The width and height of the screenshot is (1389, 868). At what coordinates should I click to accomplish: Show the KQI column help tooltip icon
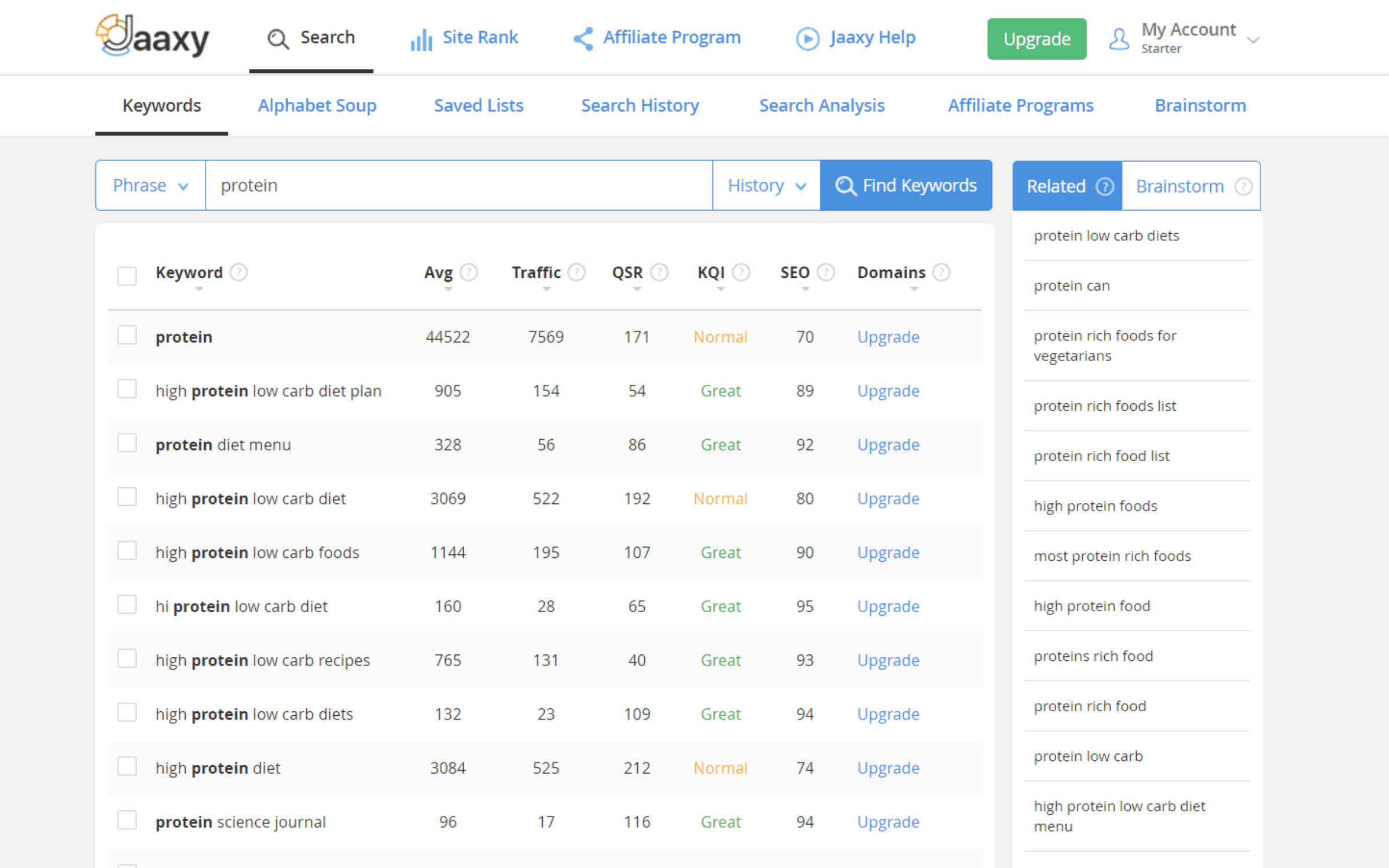click(741, 272)
